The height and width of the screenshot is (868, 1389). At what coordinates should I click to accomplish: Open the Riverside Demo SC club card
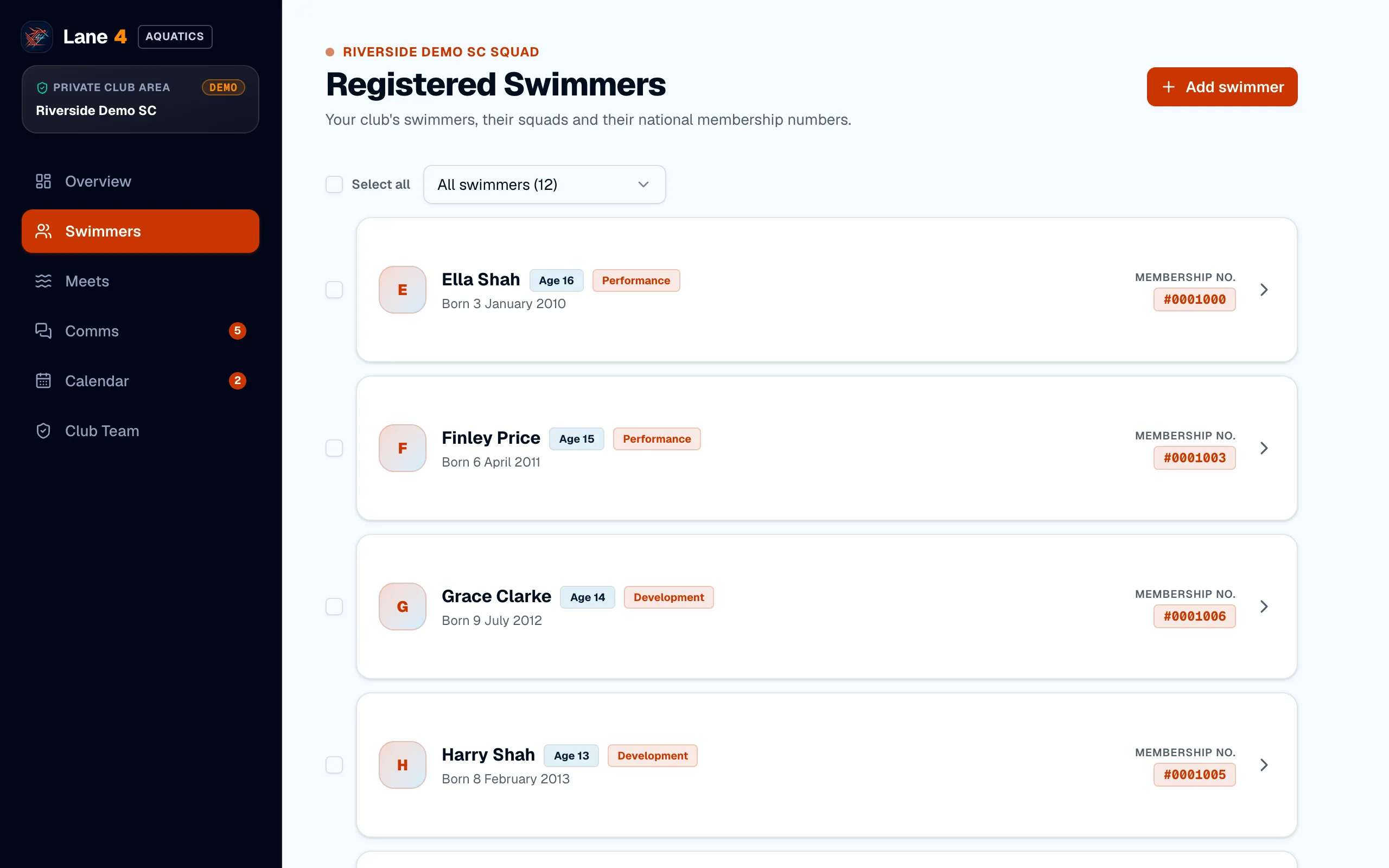pos(141,99)
